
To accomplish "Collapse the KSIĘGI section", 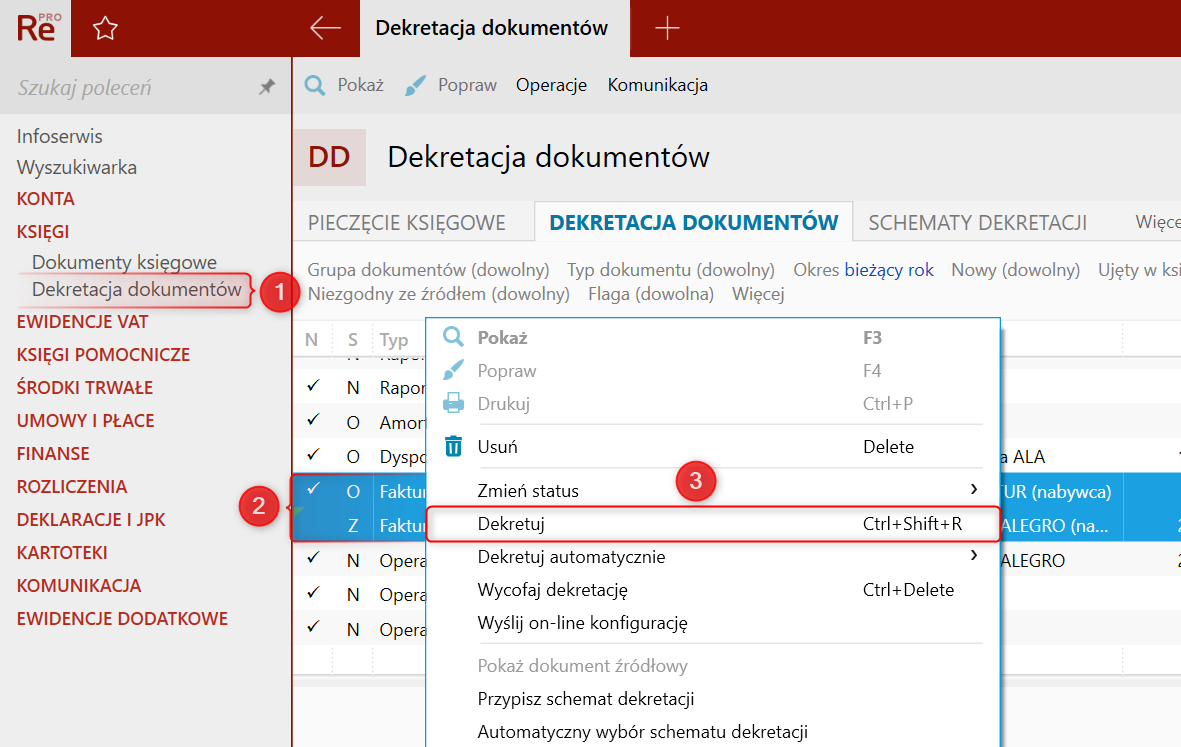I will tap(43, 232).
